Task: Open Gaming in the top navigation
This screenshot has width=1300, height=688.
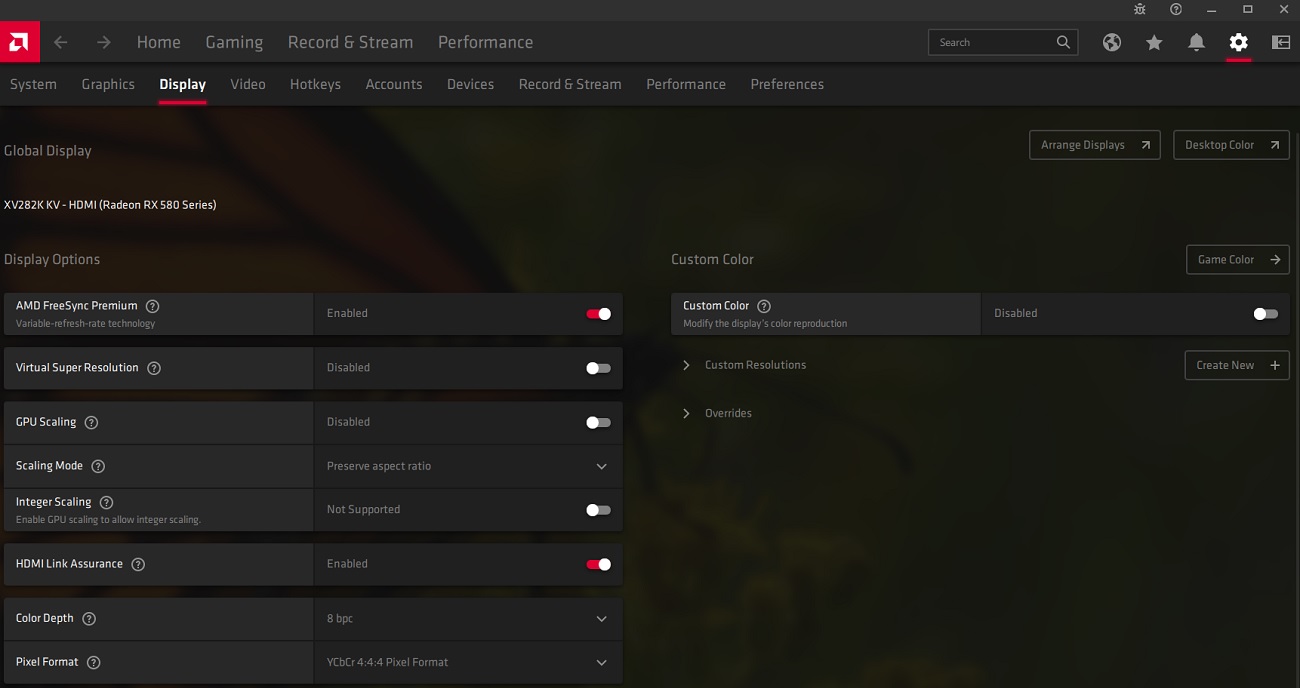Action: pyautogui.click(x=234, y=42)
